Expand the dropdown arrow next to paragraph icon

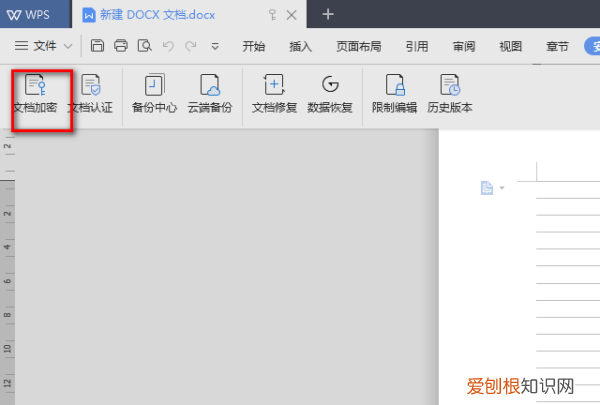pyautogui.click(x=502, y=188)
